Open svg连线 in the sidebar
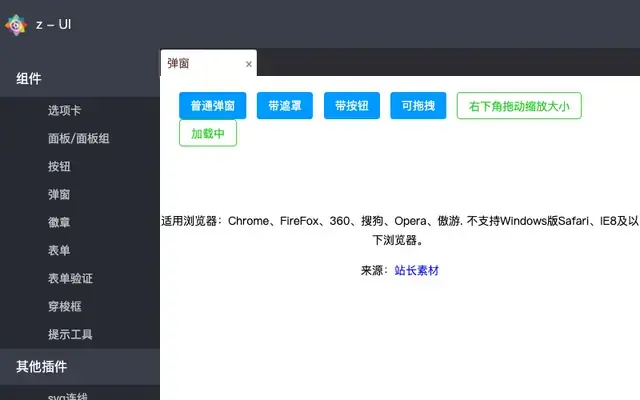 (67, 396)
